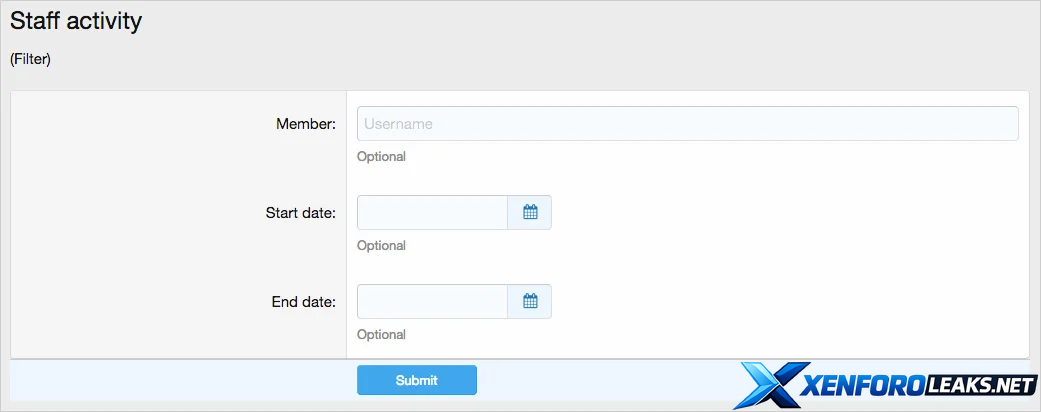Click Optional hint below End date
Image resolution: width=1041 pixels, height=412 pixels.
click(381, 335)
